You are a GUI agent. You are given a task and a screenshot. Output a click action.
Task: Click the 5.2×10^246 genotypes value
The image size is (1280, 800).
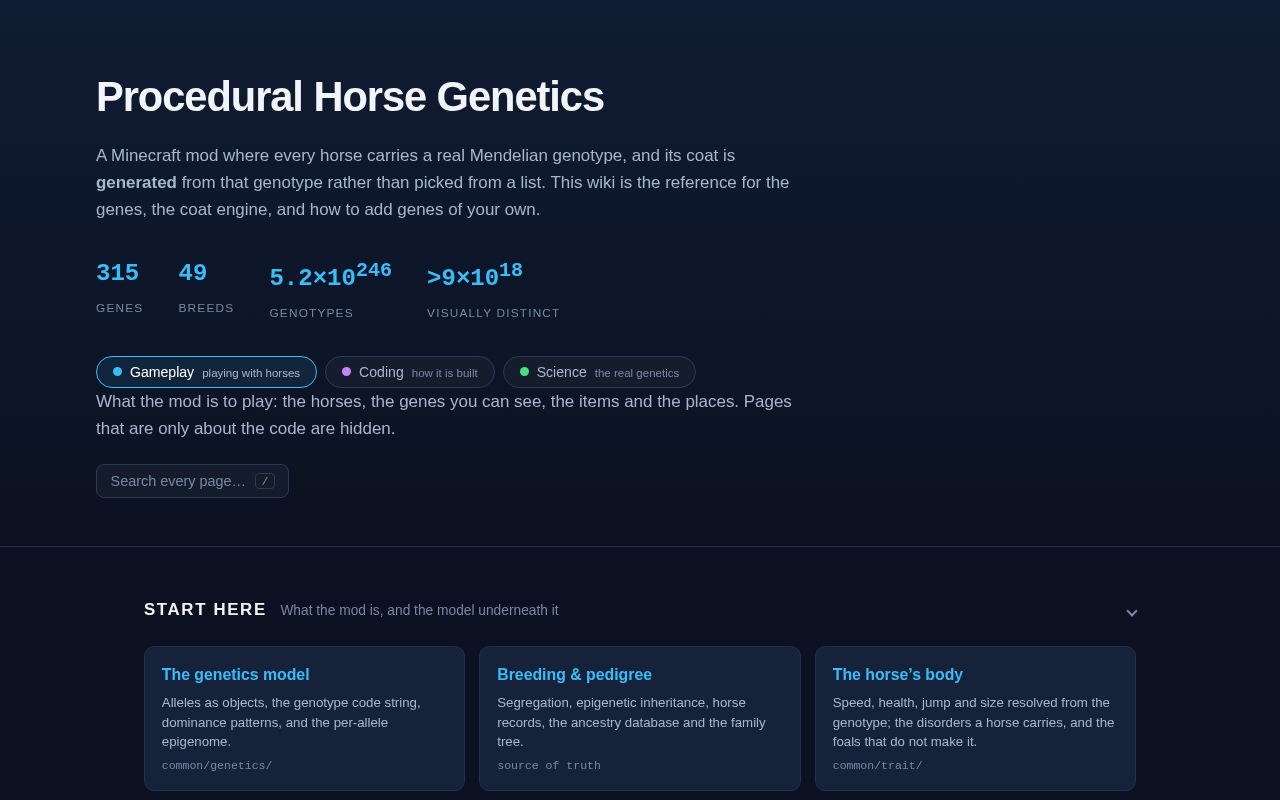pos(330,276)
